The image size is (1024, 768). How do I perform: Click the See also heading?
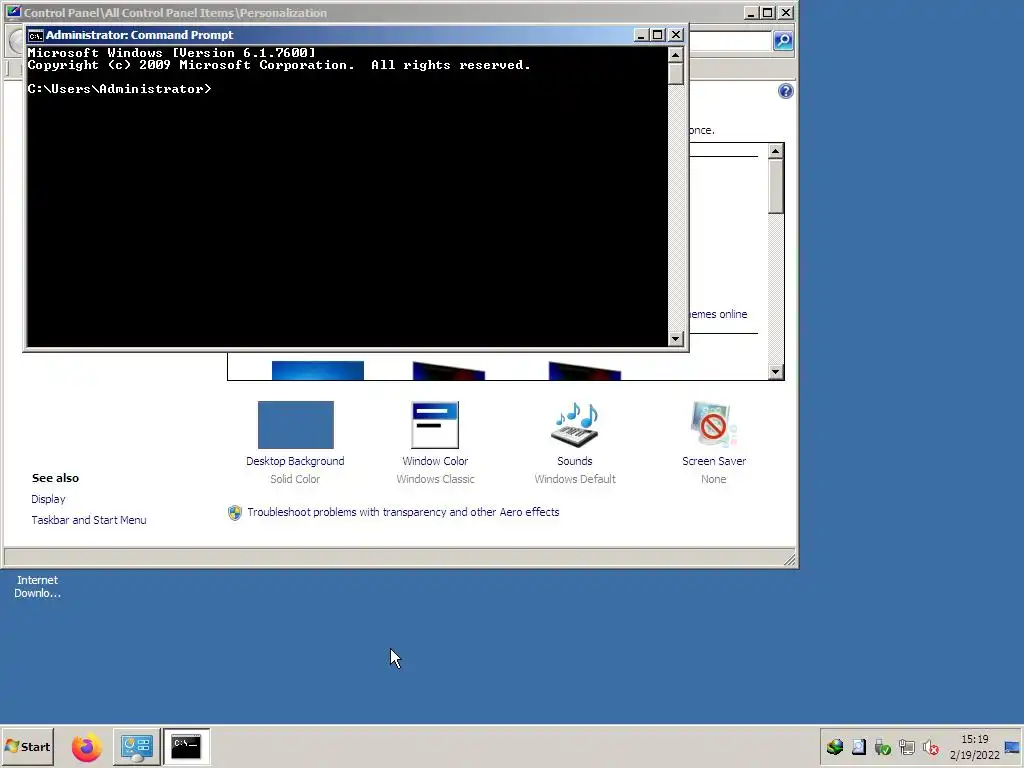click(x=56, y=478)
